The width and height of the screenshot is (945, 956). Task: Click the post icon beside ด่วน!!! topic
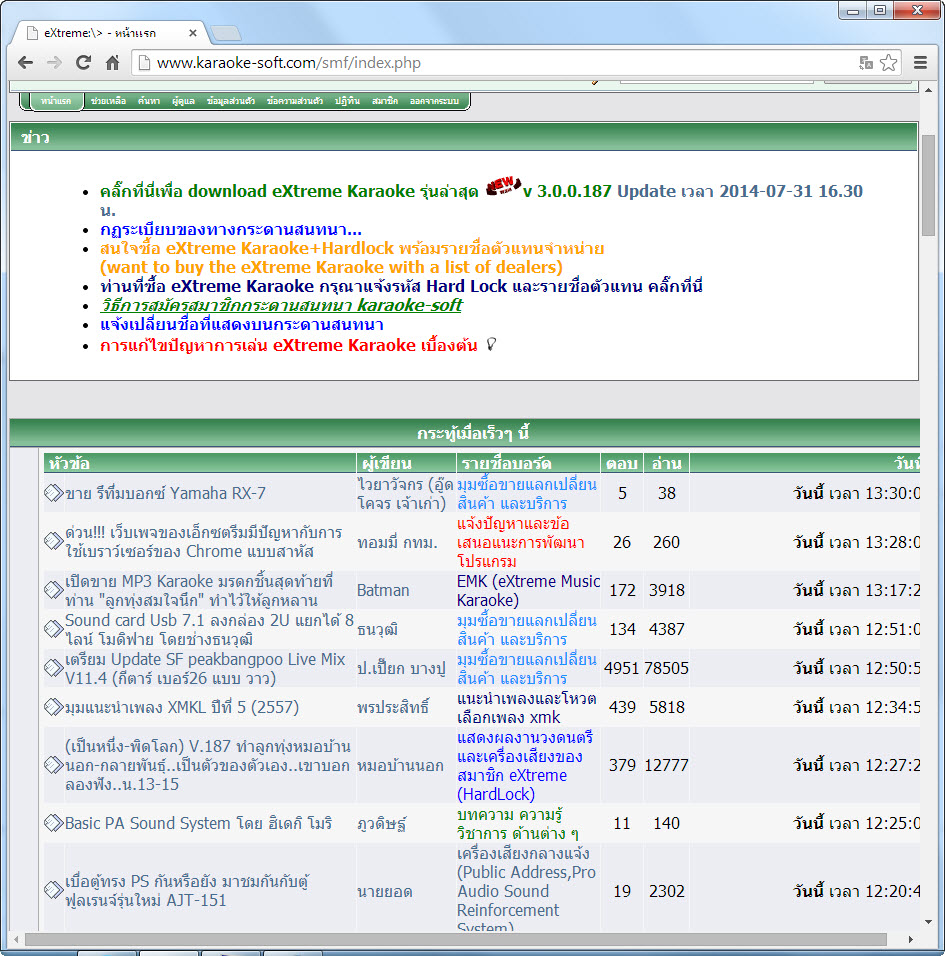[54, 541]
